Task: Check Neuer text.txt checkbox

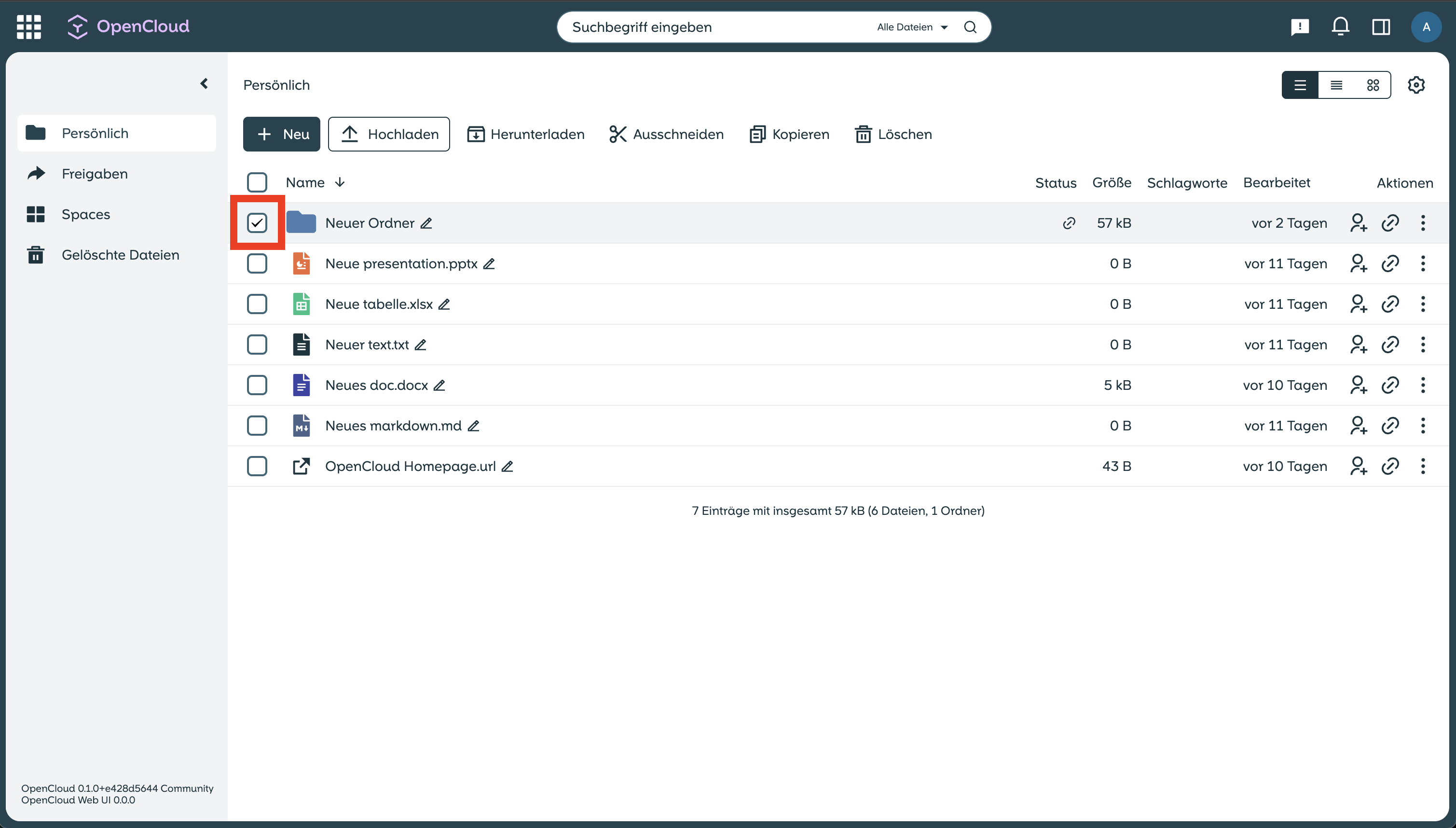Action: 257,345
